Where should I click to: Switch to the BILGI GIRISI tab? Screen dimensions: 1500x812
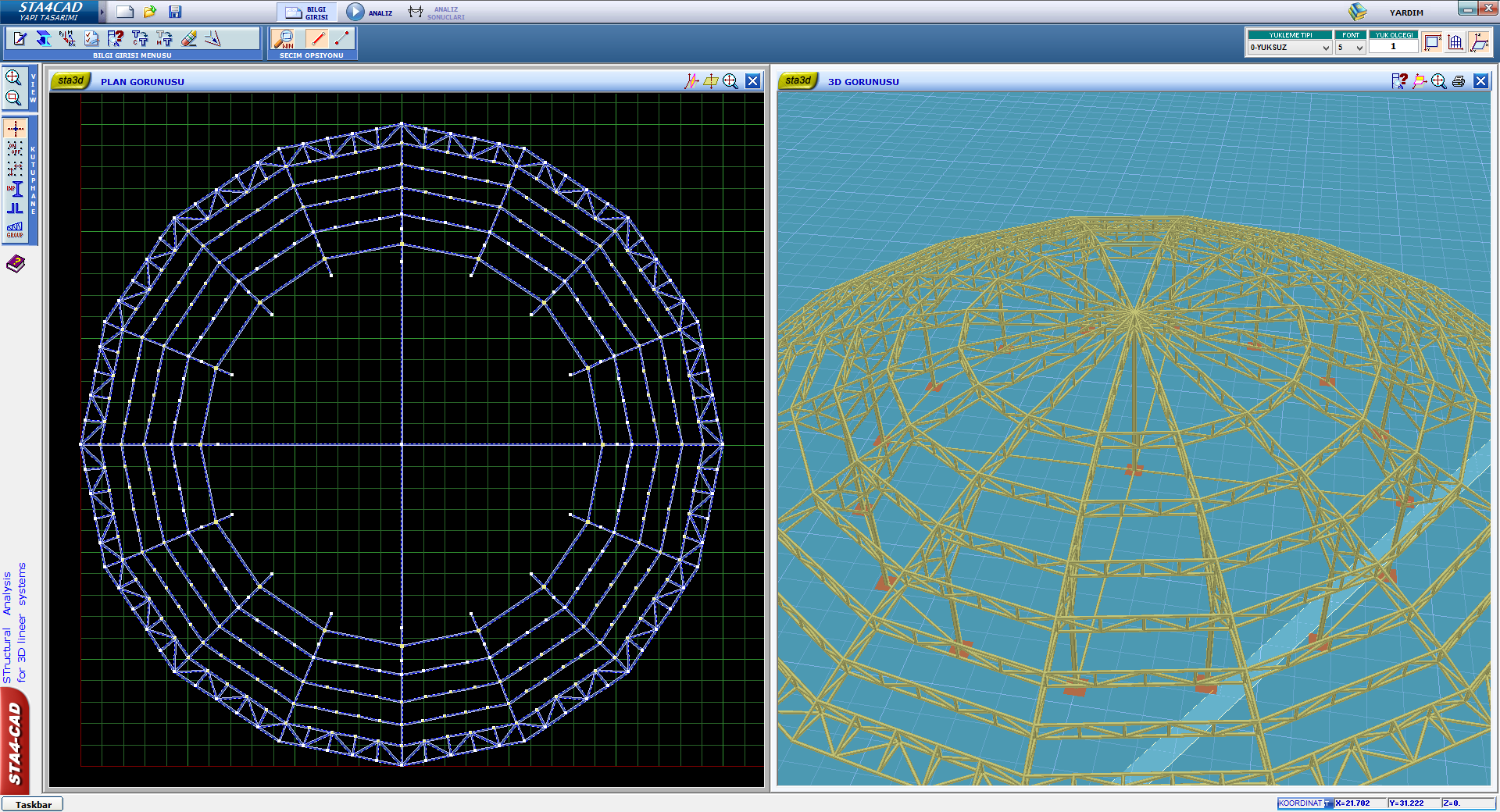tap(307, 12)
